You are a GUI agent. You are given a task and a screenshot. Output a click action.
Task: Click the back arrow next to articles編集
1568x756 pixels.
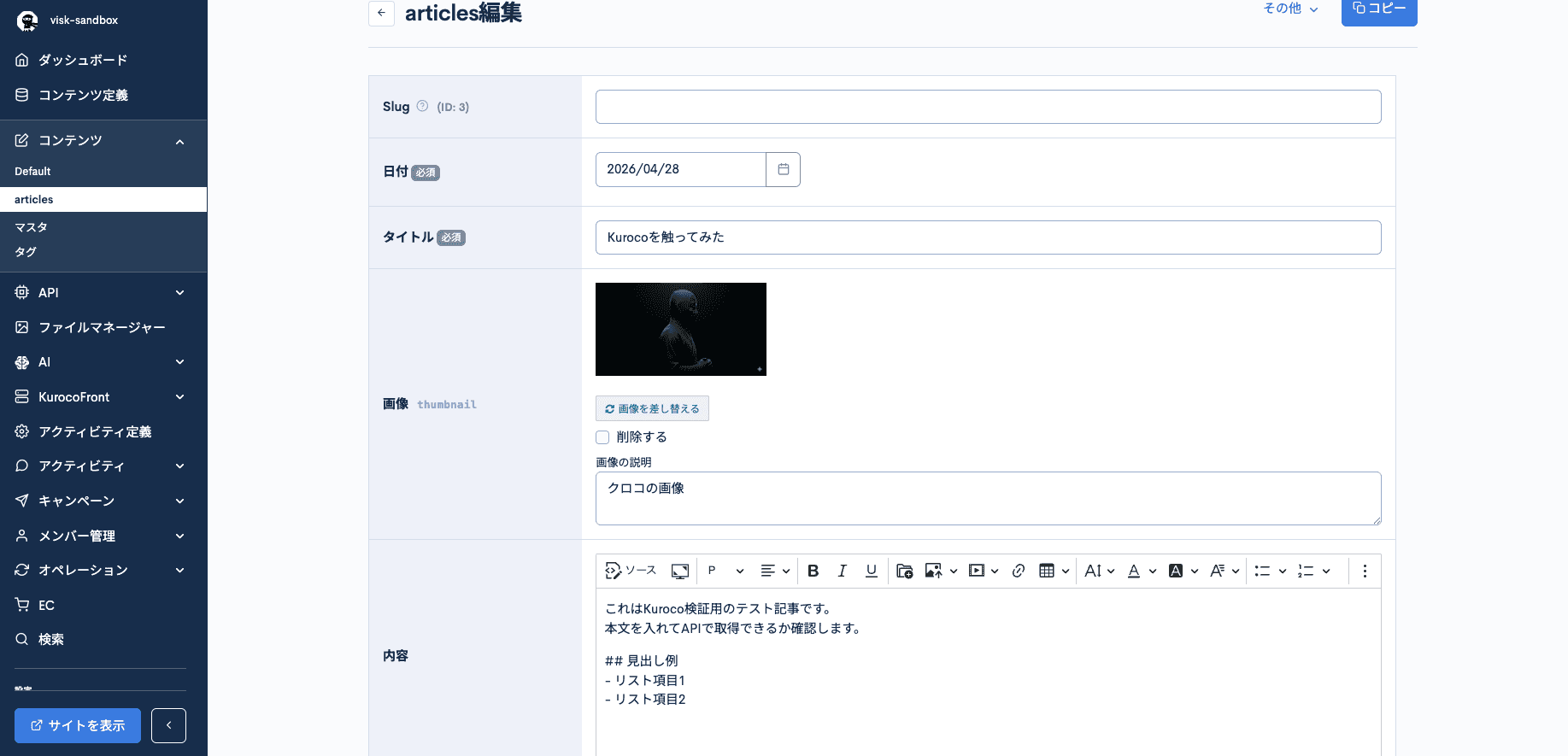pyautogui.click(x=381, y=13)
